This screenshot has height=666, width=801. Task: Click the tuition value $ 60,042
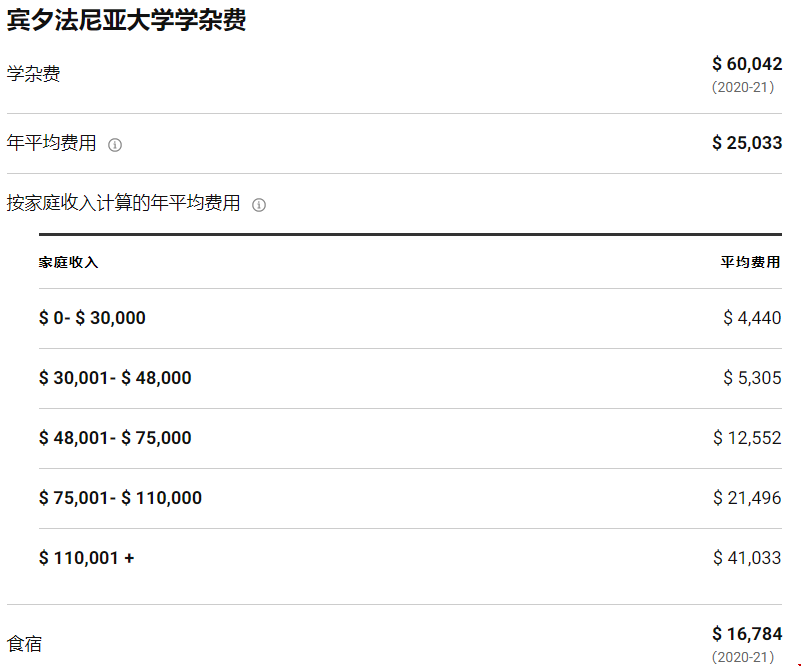(747, 64)
